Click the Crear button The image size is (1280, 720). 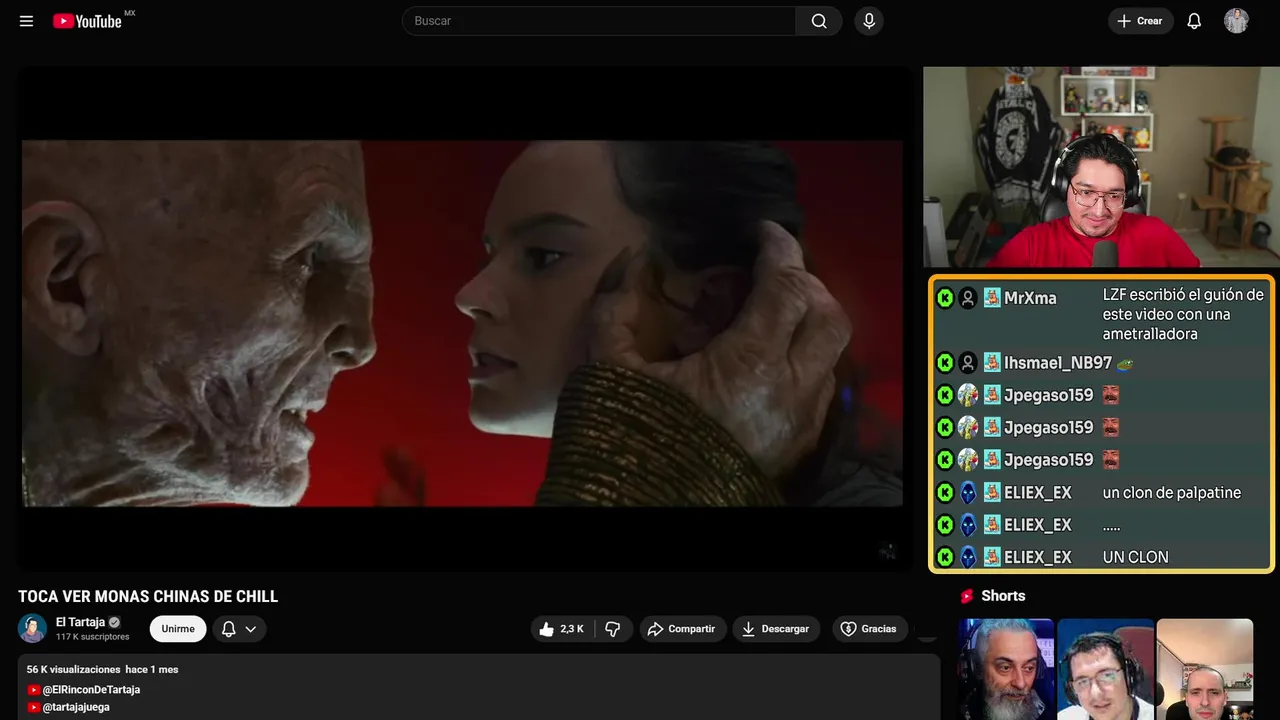[x=1140, y=21]
